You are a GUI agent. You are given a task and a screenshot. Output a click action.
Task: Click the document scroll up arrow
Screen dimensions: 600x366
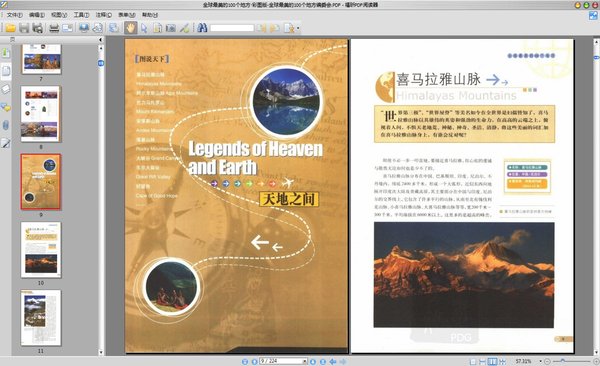click(596, 41)
